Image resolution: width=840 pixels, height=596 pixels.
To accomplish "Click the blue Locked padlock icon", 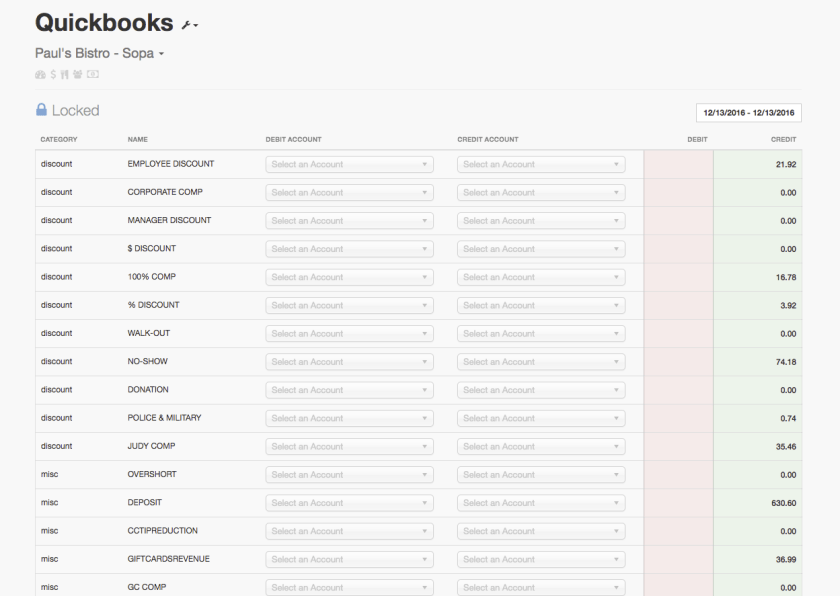I will [x=41, y=110].
